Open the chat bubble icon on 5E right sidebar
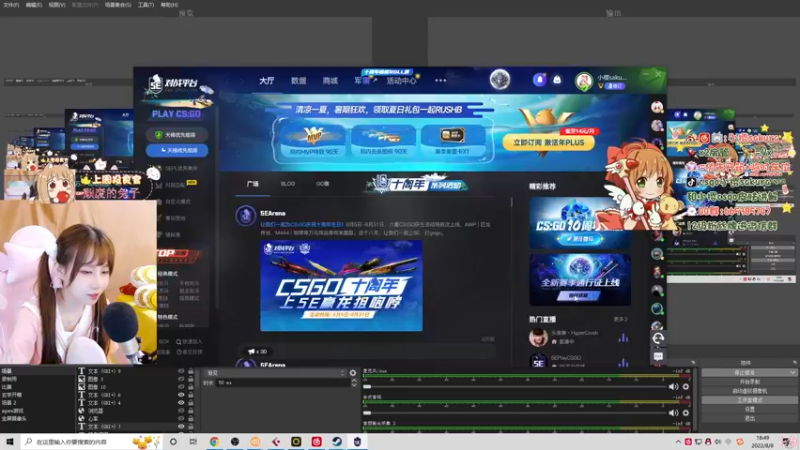 click(658, 356)
